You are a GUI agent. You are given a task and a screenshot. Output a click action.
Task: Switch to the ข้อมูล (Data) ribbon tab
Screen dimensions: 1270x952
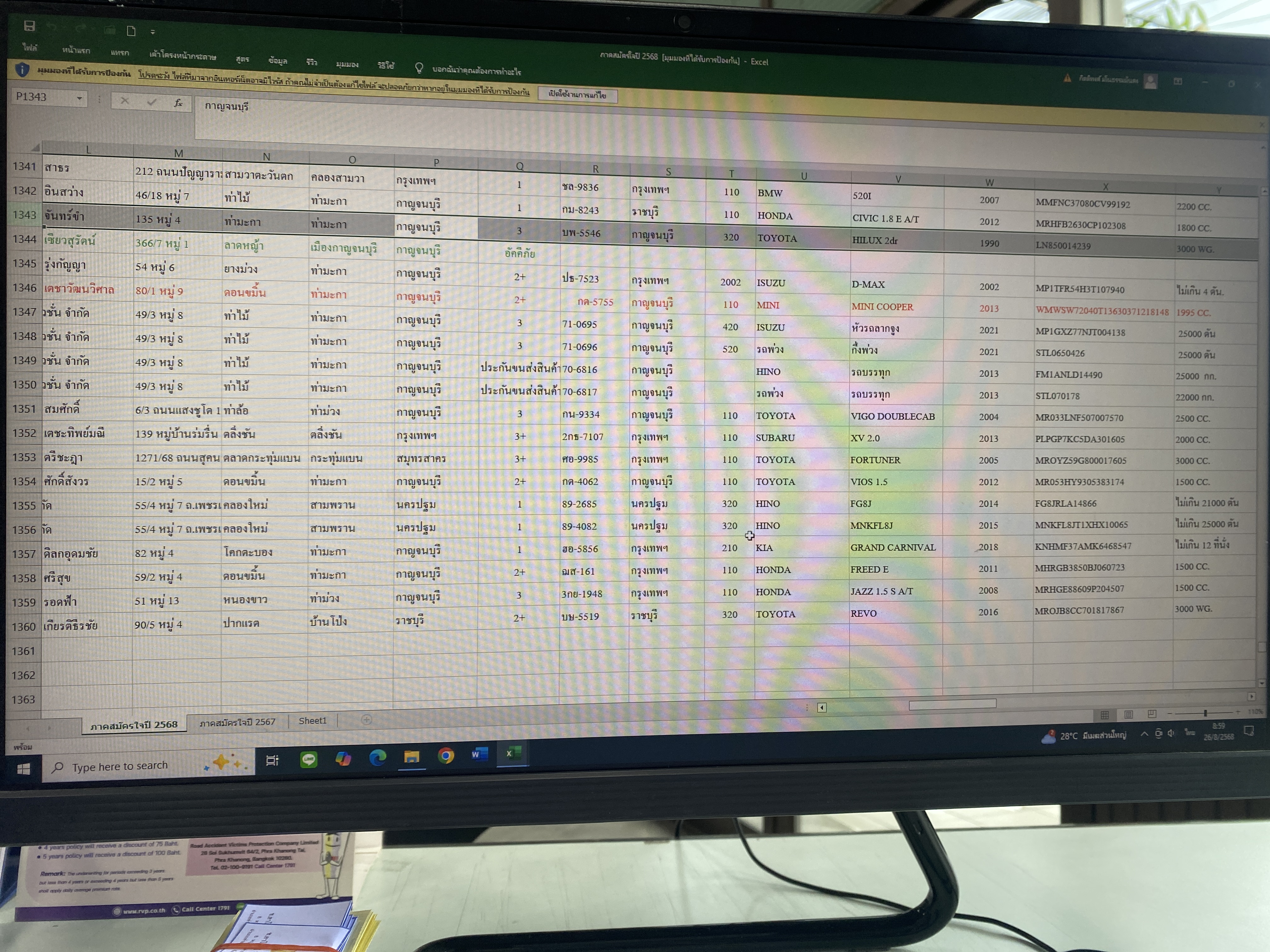coord(278,60)
